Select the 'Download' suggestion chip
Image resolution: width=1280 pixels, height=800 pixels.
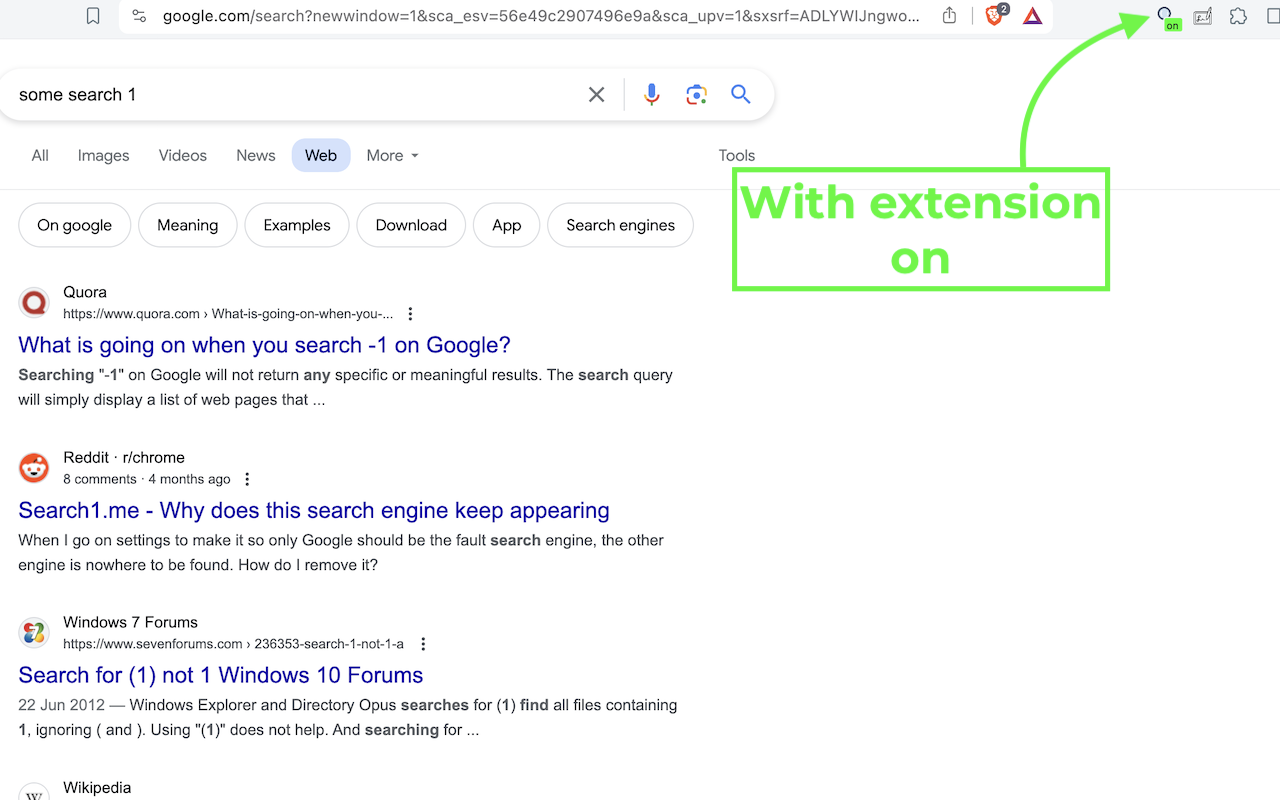coord(411,225)
